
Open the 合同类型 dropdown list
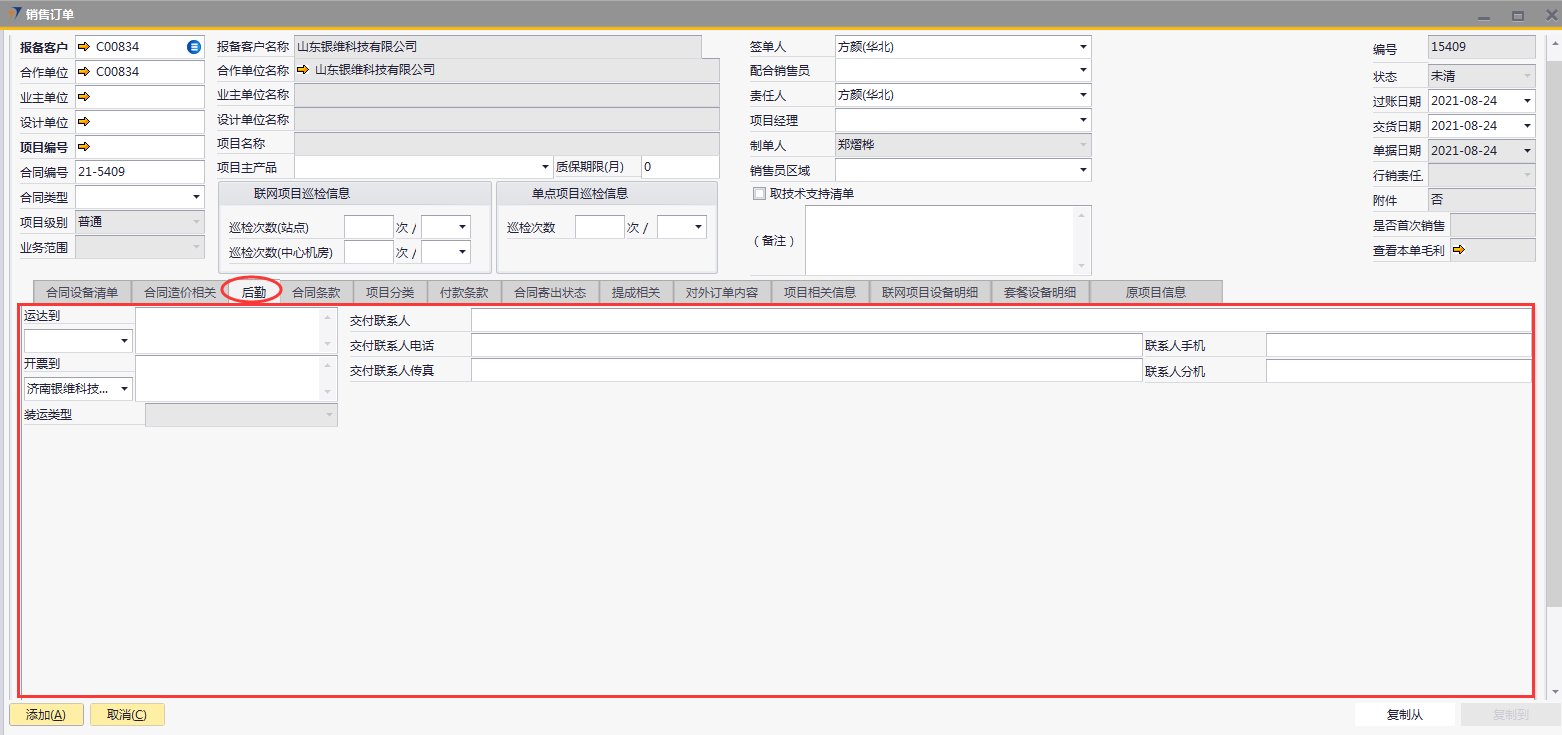click(x=196, y=197)
